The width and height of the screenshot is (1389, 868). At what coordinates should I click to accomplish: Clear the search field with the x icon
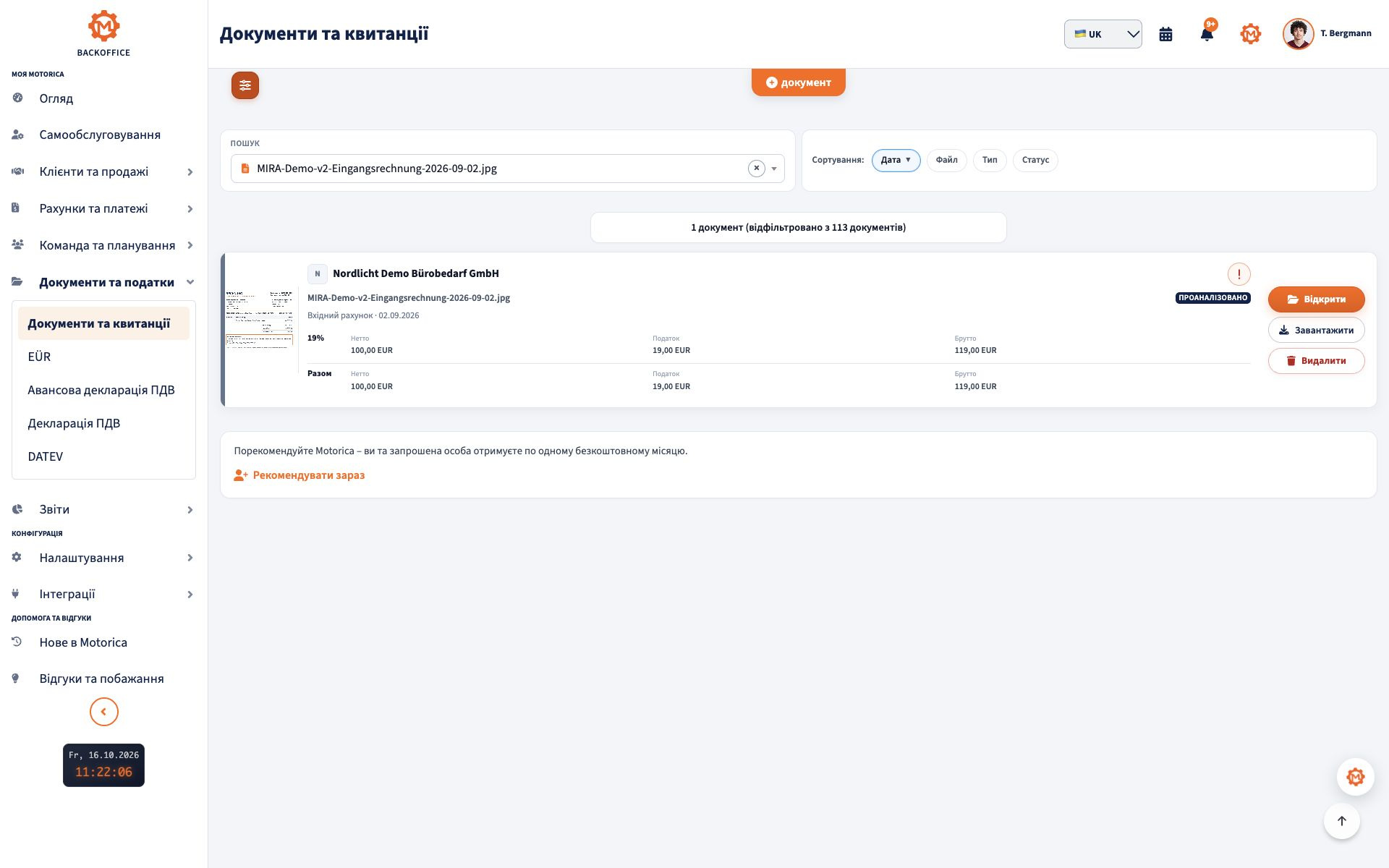[x=756, y=169]
